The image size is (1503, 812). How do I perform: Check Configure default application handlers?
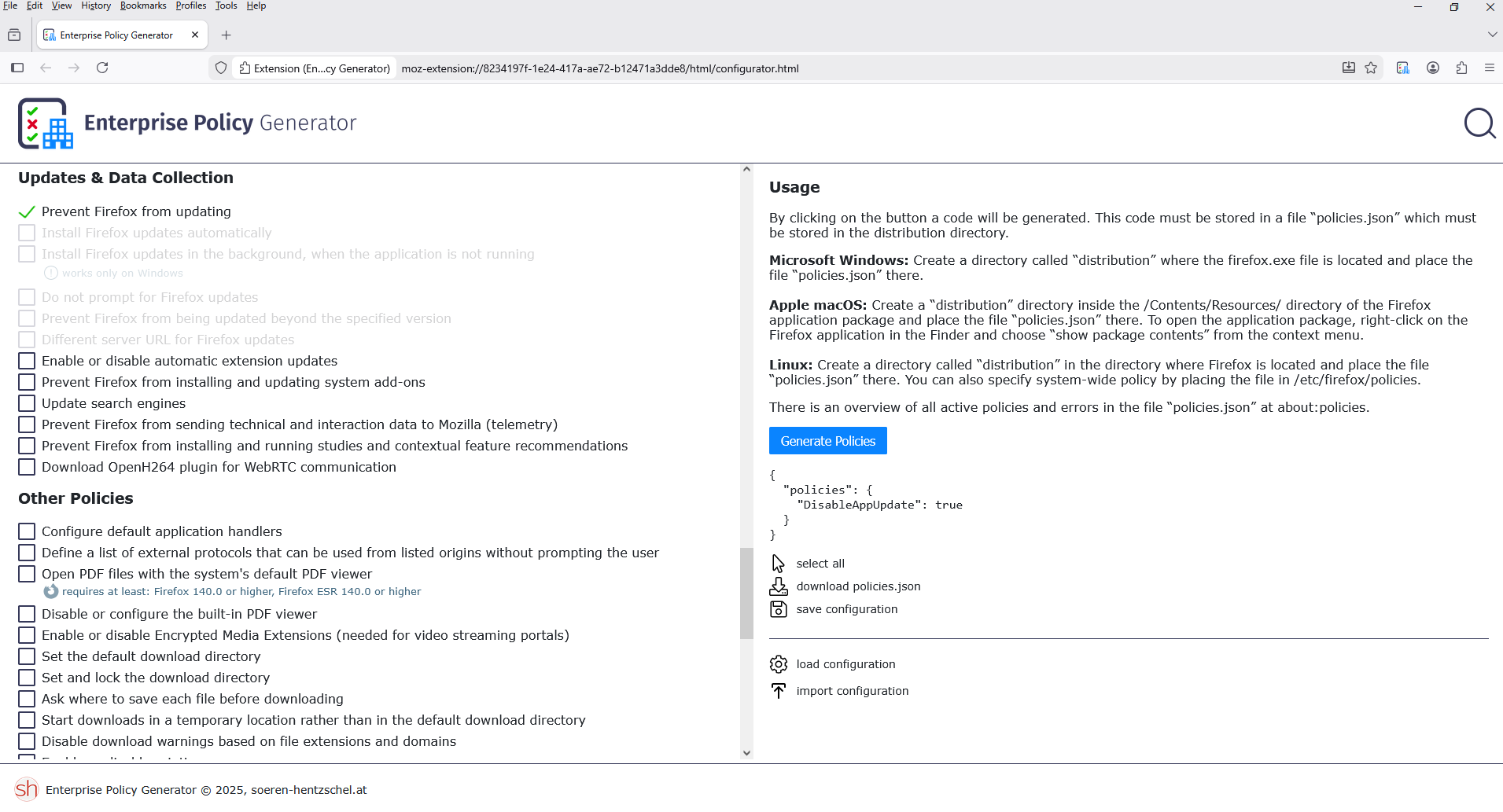(27, 532)
